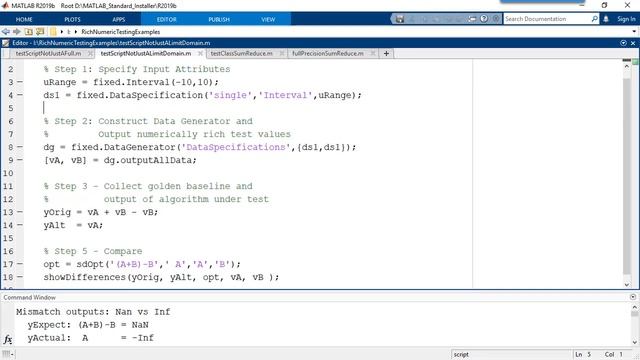Viewport: 640px width, 360px height.
Task: Open the Command Window actions dropdown
Action: (633, 297)
